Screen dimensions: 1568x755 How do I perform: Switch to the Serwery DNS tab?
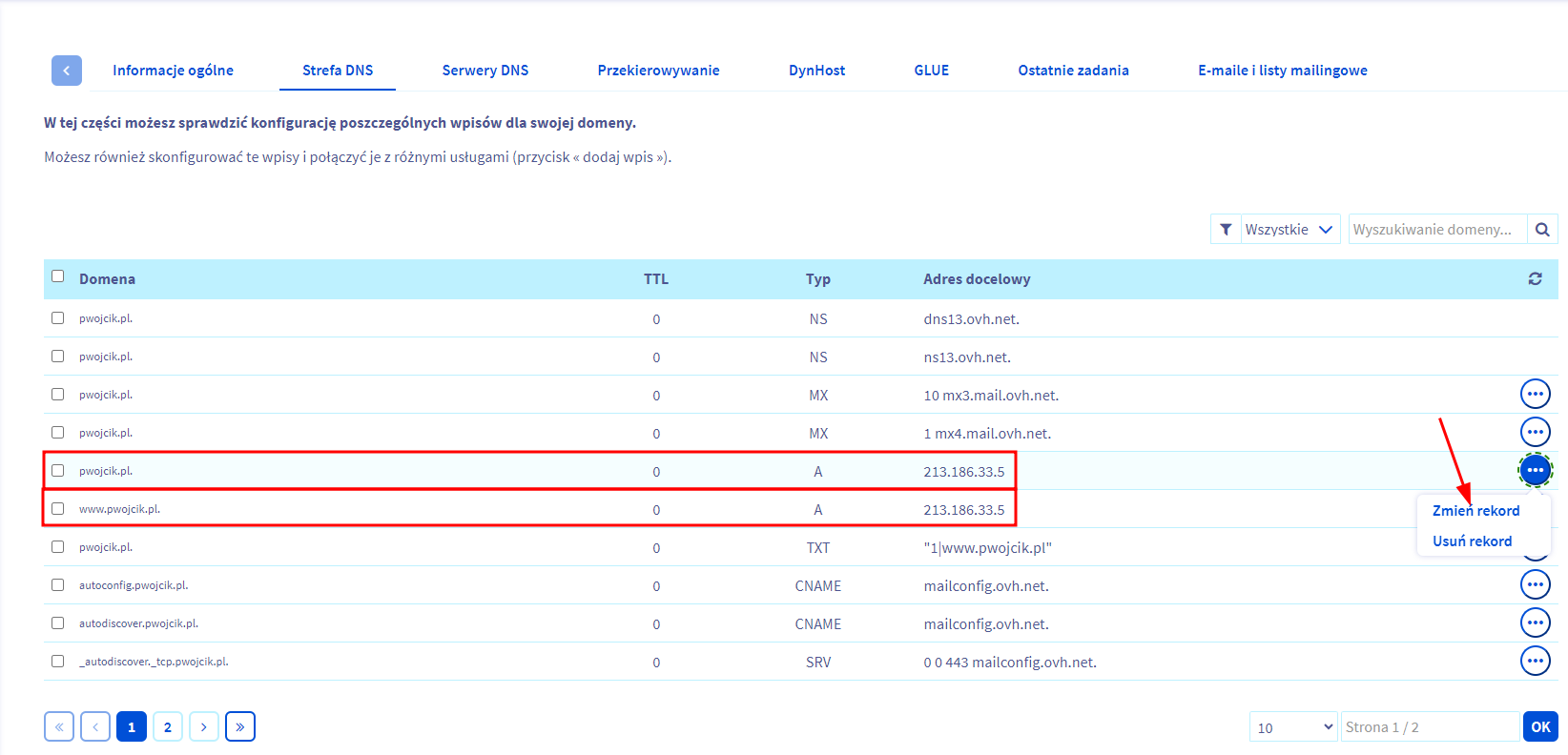(485, 71)
